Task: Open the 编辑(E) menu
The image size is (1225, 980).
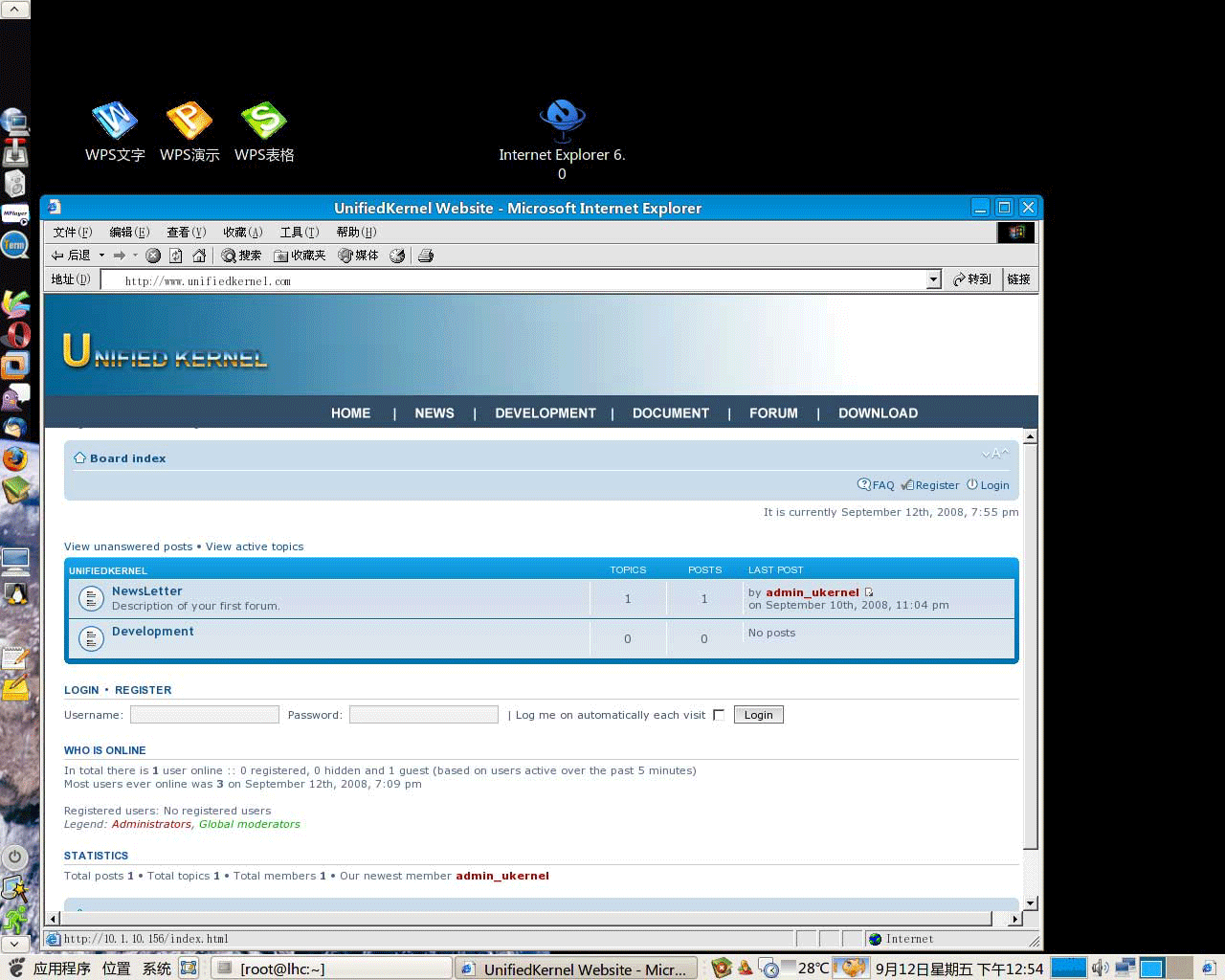Action: pos(129,232)
